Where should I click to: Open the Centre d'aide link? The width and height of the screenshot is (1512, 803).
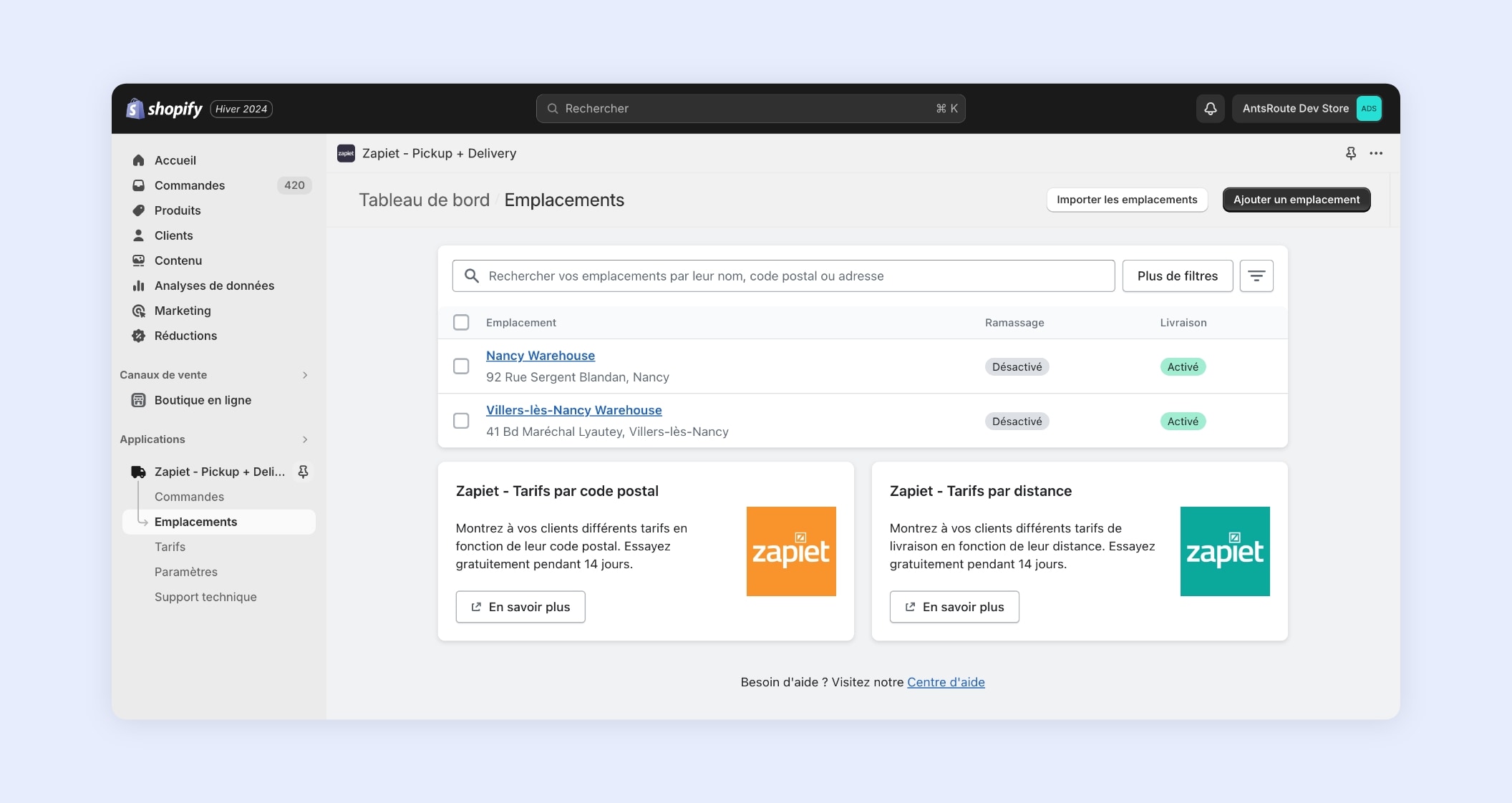(x=946, y=682)
